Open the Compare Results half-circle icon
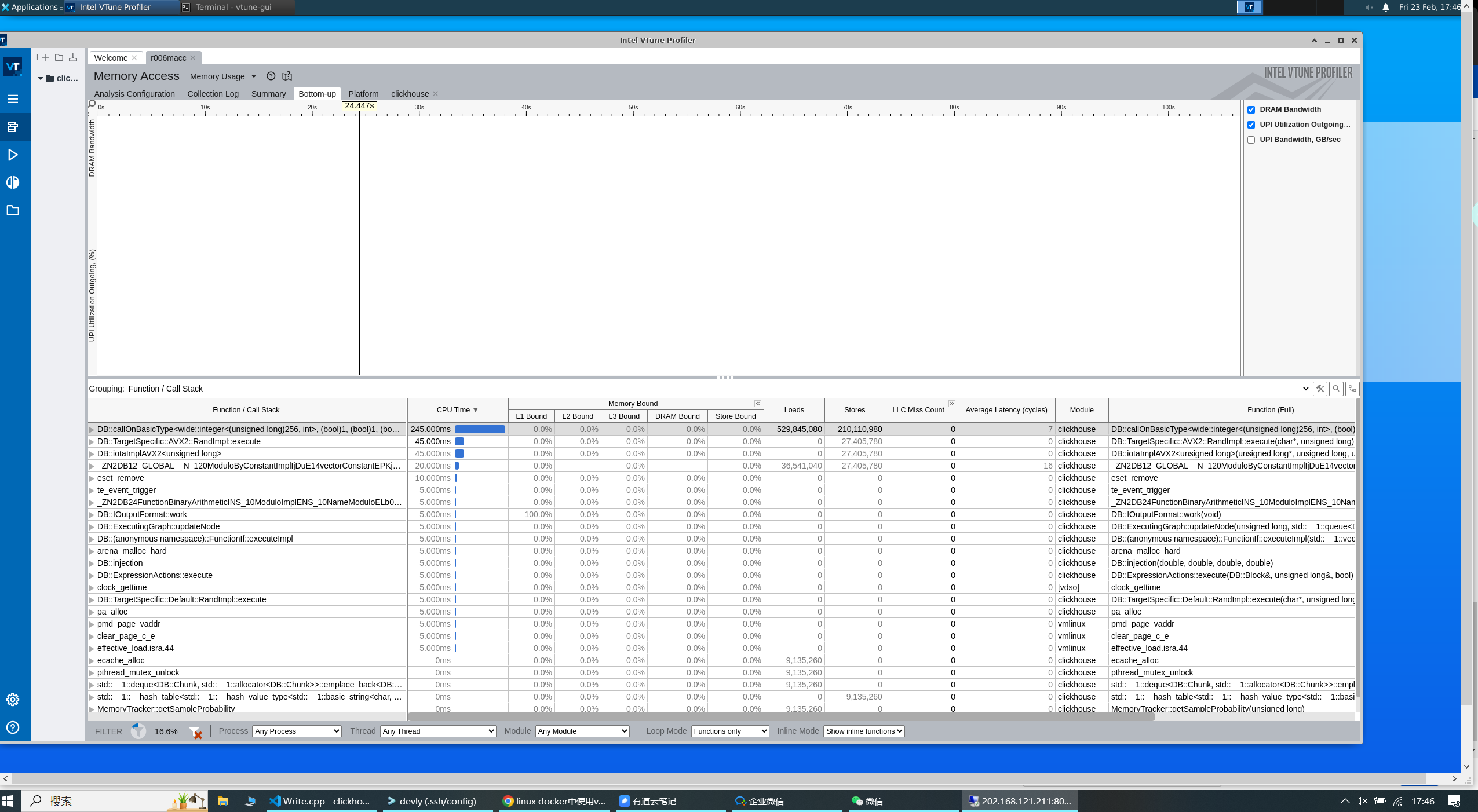Screen dimensions: 1478x812 13,182
